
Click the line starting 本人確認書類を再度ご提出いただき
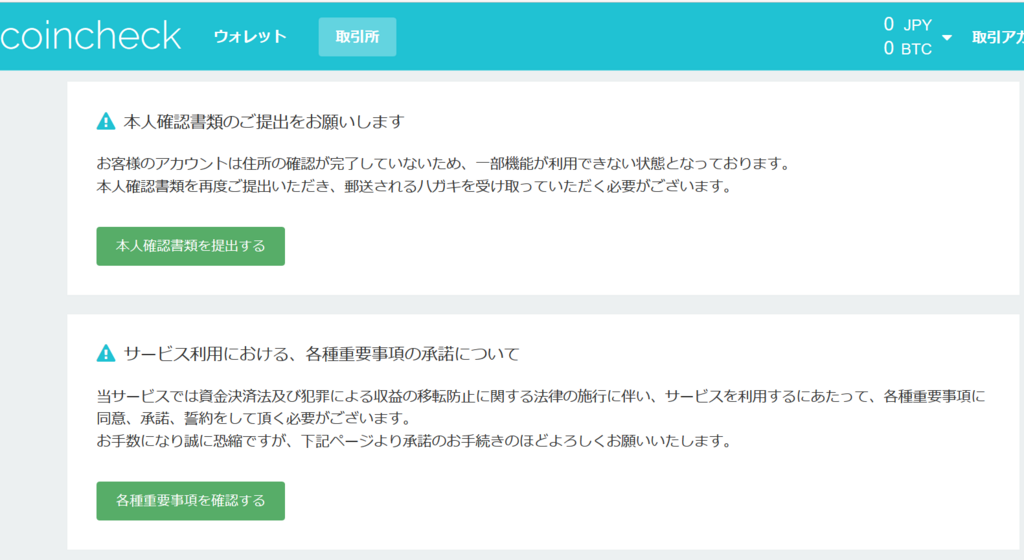point(414,187)
